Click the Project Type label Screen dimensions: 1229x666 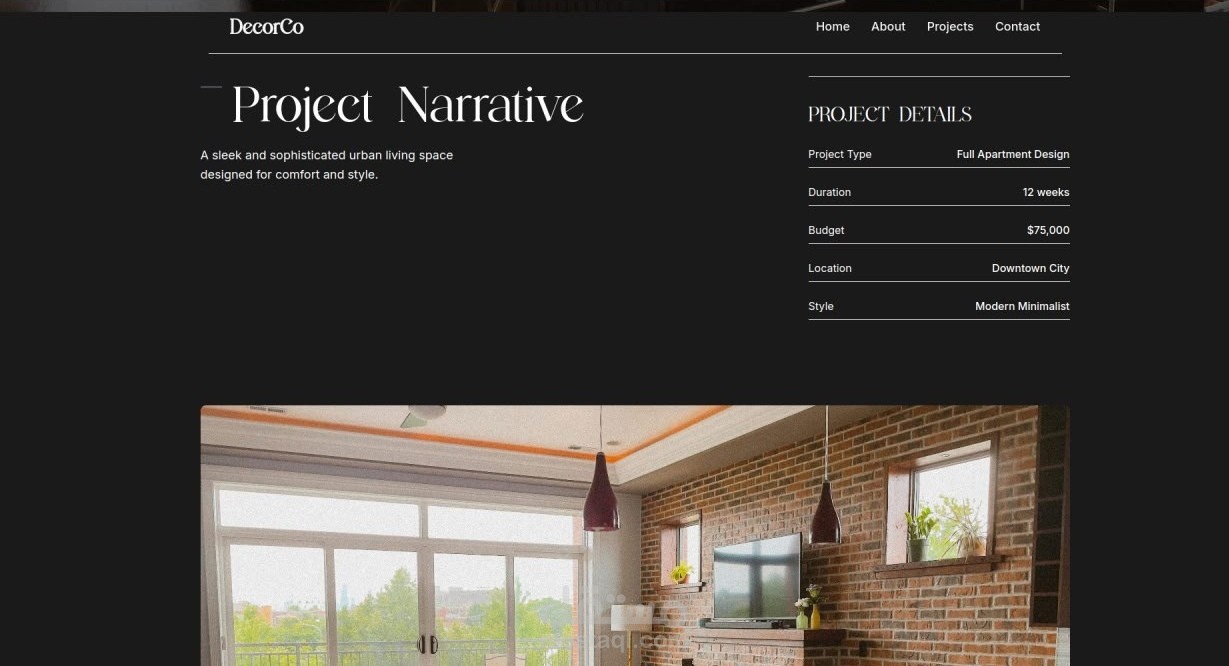839,154
